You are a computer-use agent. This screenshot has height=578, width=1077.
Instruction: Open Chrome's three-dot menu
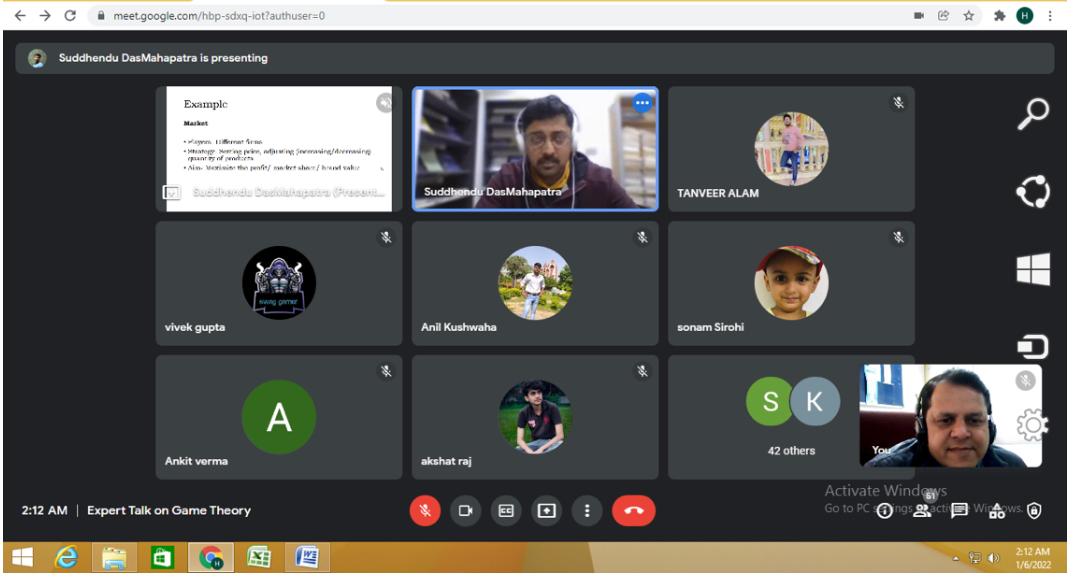tap(1050, 16)
